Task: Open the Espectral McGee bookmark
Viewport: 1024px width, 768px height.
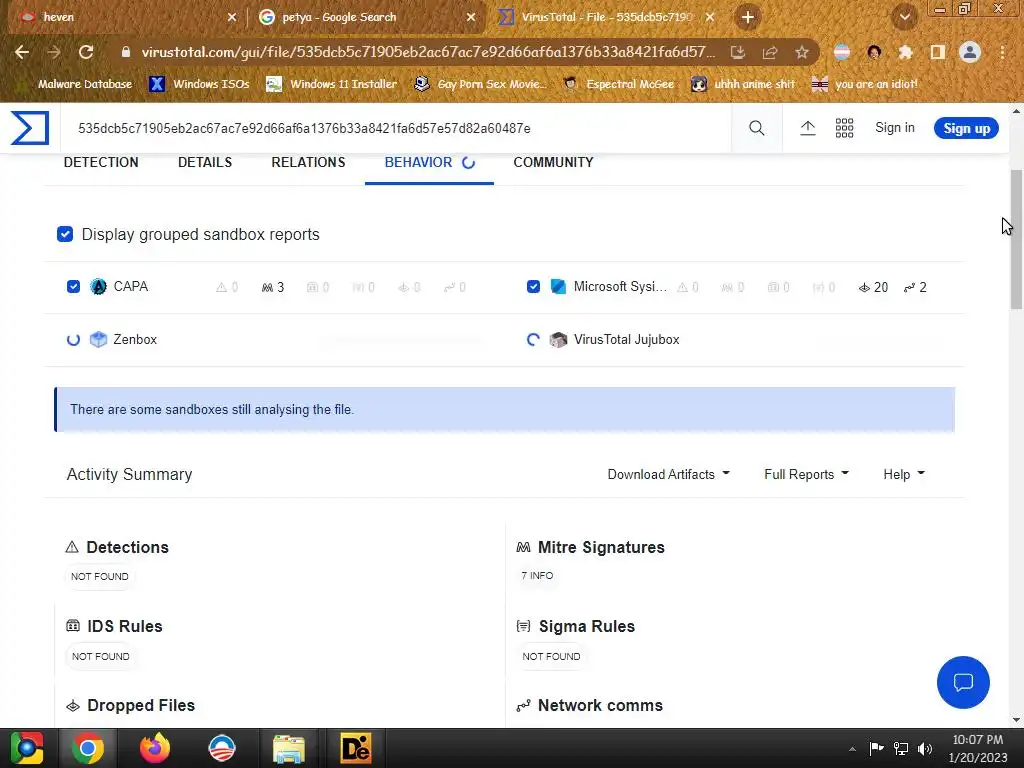Action: (x=619, y=84)
